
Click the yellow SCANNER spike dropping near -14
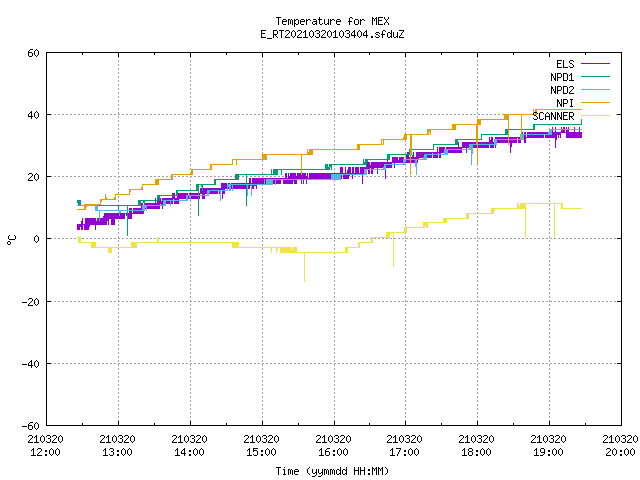(304, 267)
